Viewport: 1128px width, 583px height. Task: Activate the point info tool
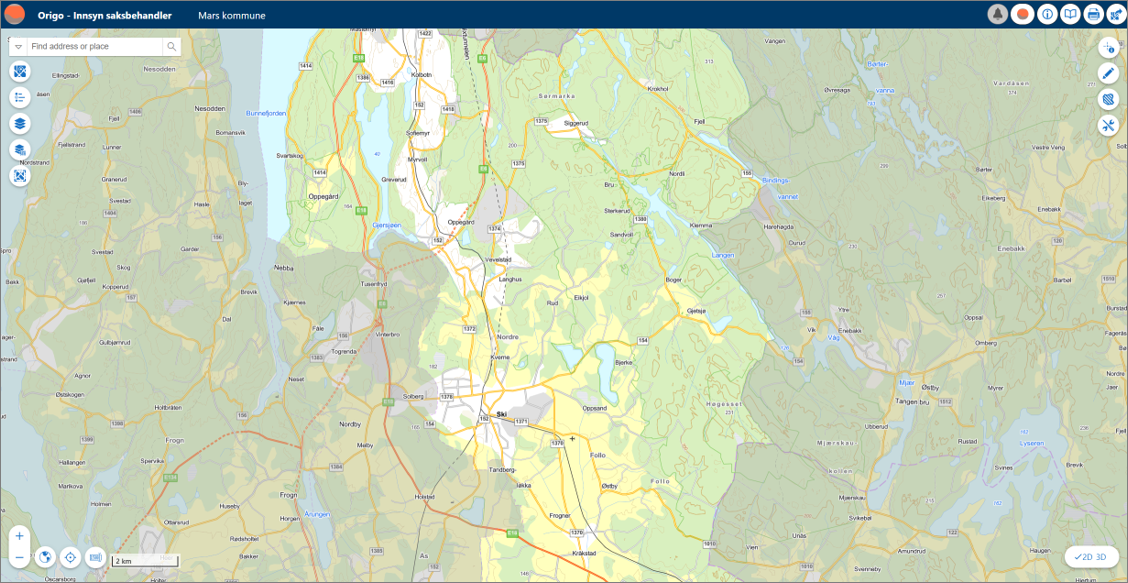[x=1108, y=47]
